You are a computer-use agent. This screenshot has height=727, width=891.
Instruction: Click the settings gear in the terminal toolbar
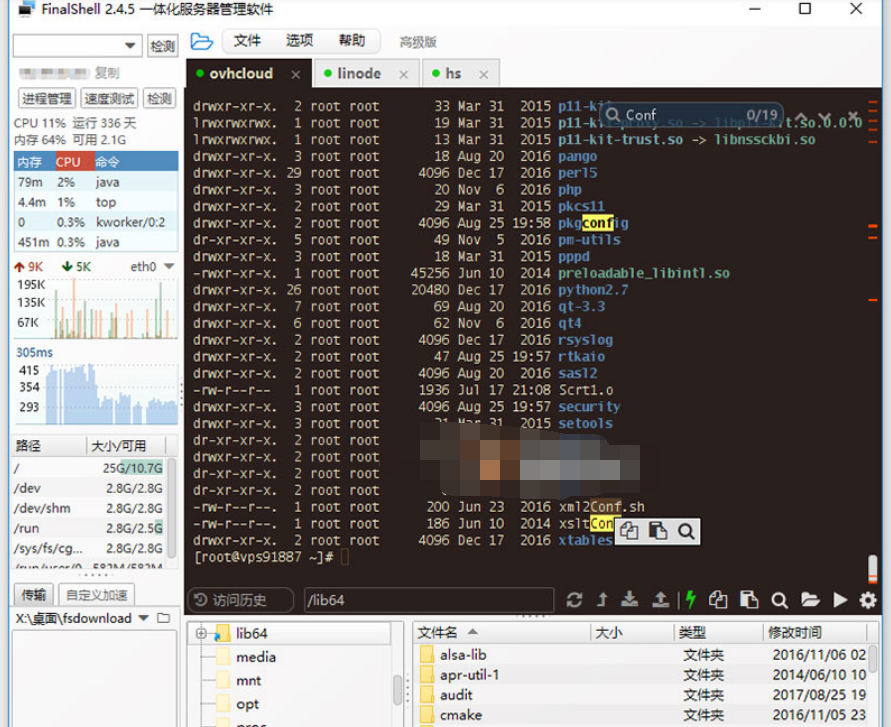tap(867, 600)
